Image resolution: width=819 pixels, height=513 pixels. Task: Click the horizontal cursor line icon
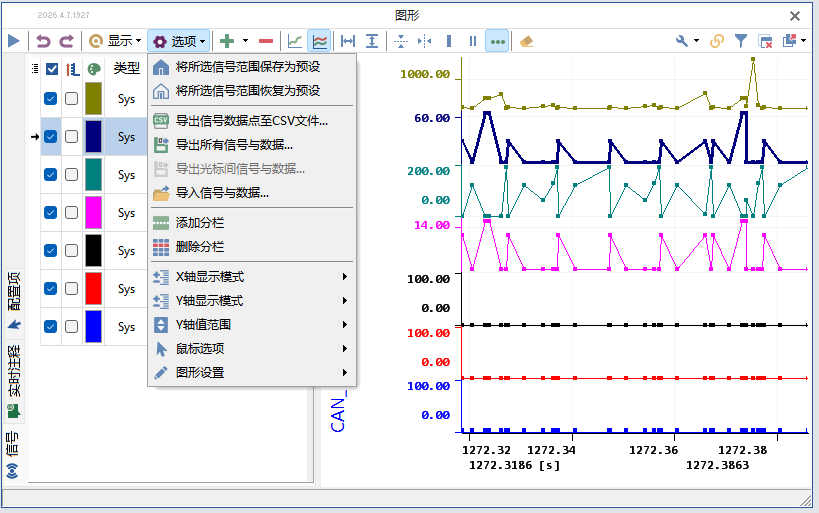[x=401, y=41]
